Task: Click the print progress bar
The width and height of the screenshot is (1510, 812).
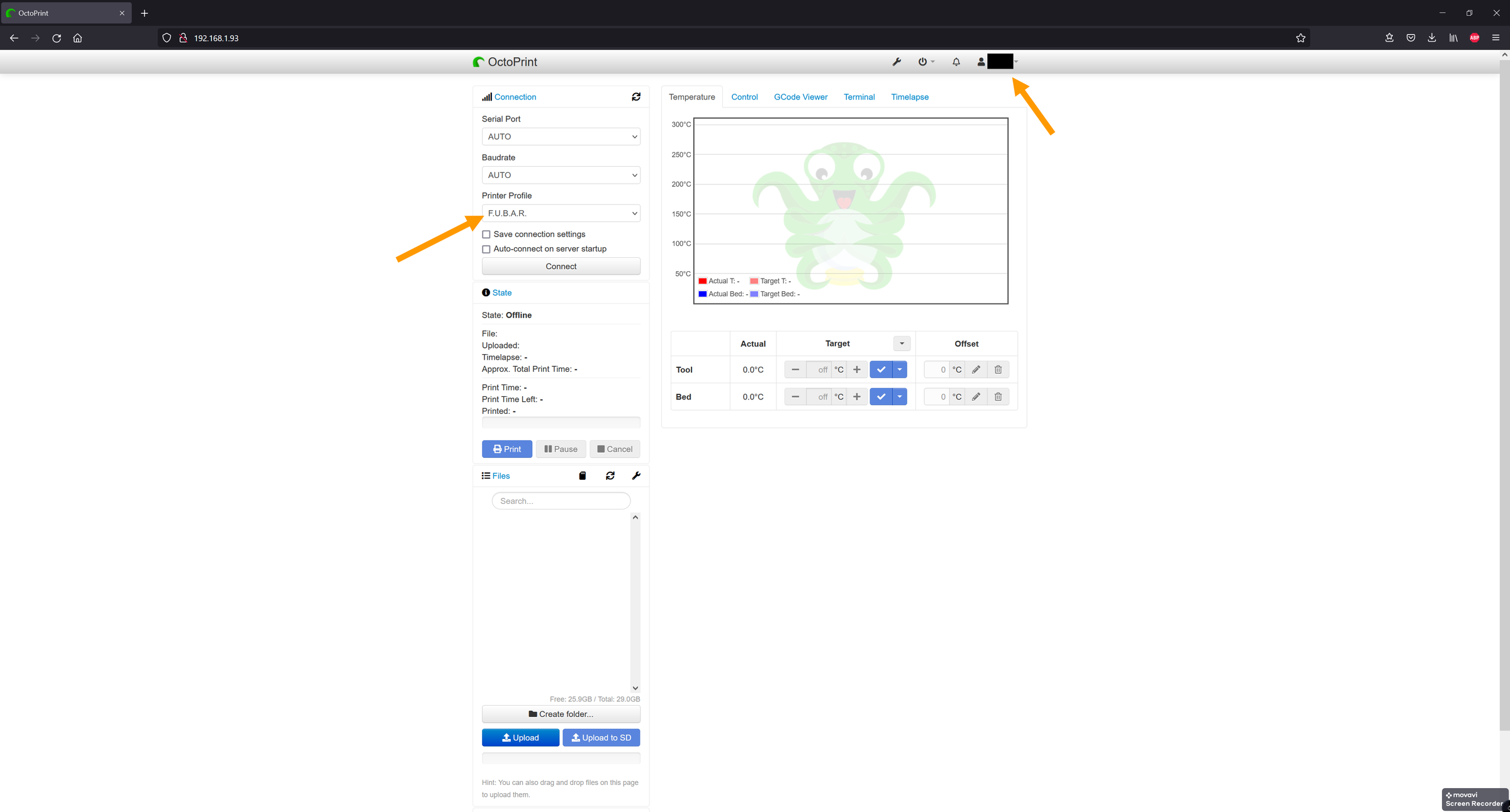Action: [x=561, y=422]
